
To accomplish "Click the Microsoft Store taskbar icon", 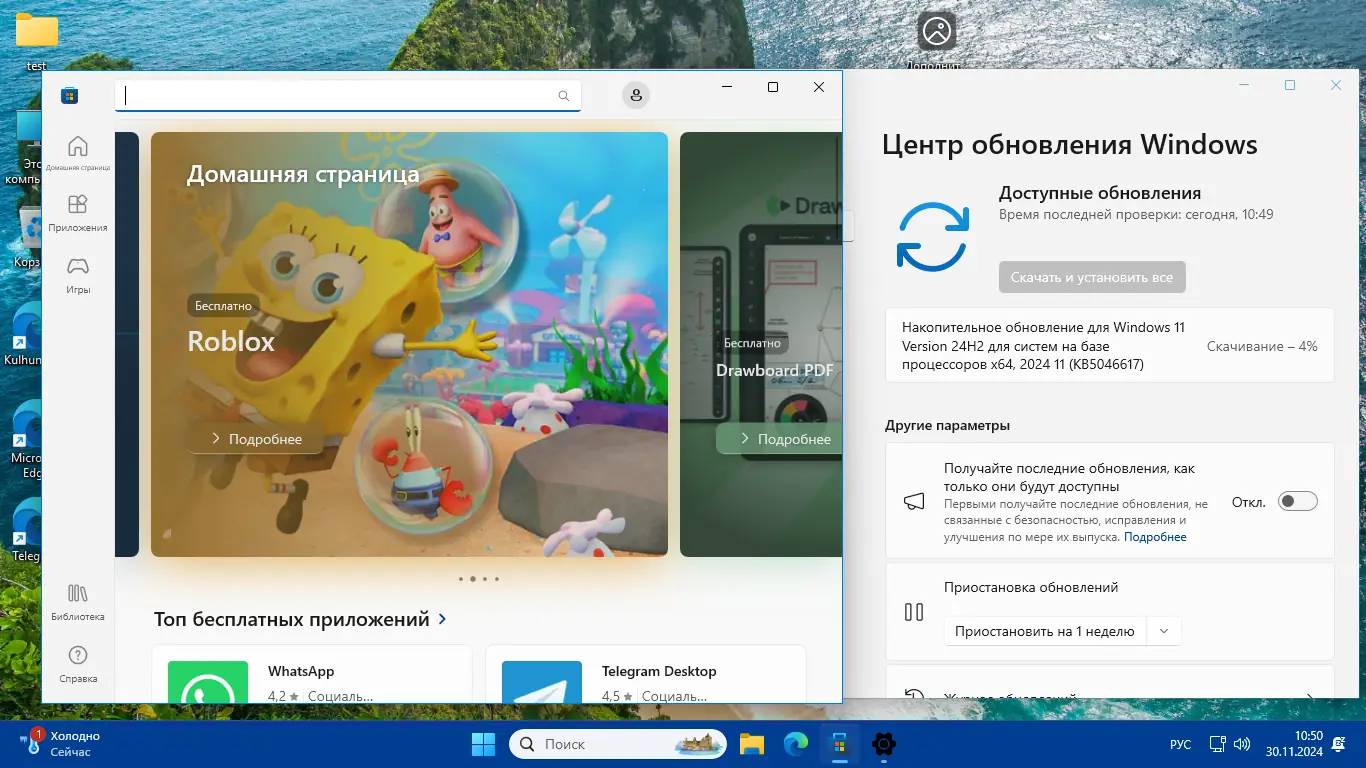I will click(x=840, y=744).
